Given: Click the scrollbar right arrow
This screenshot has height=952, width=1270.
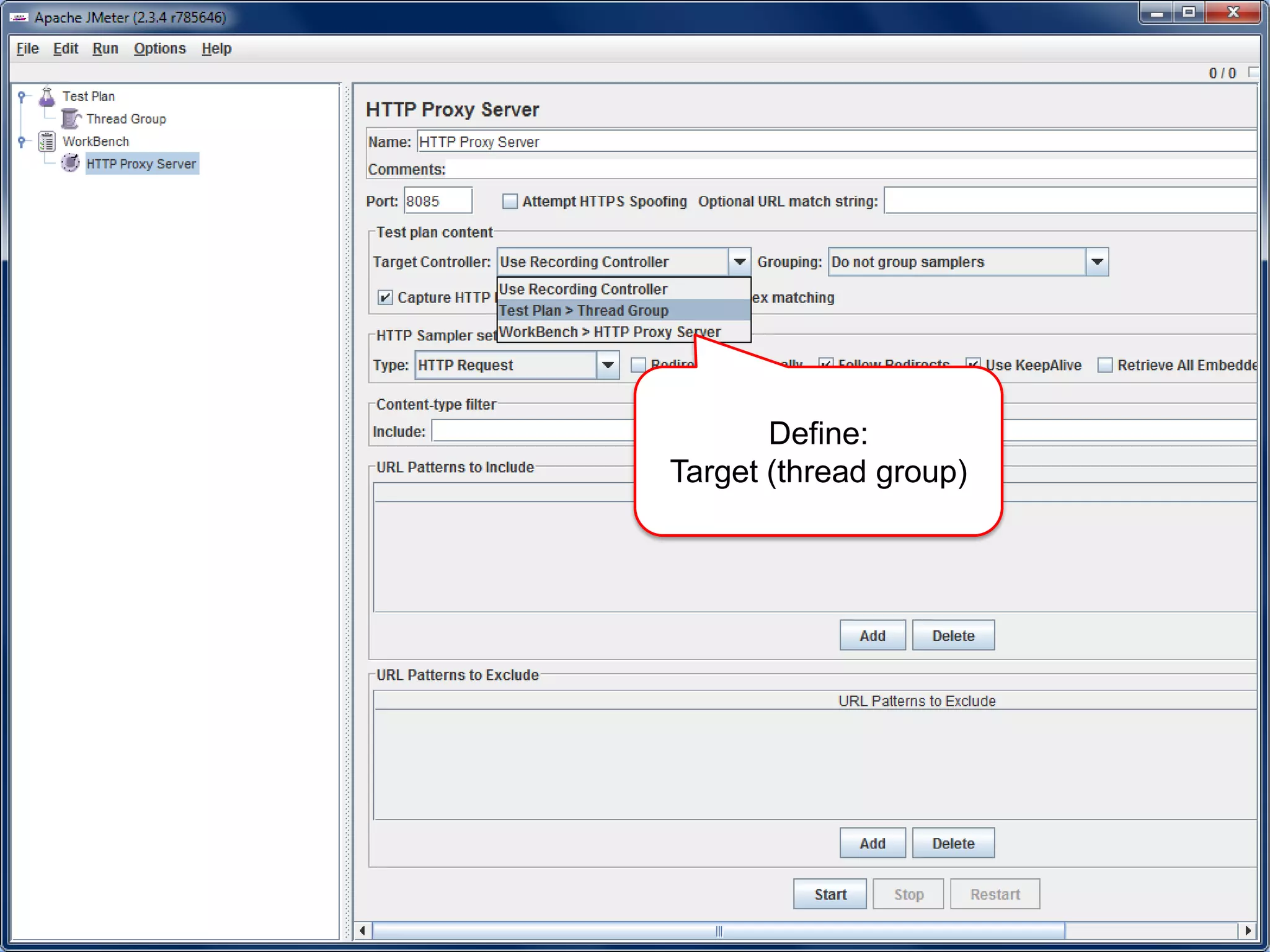Looking at the screenshot, I should tap(1247, 931).
